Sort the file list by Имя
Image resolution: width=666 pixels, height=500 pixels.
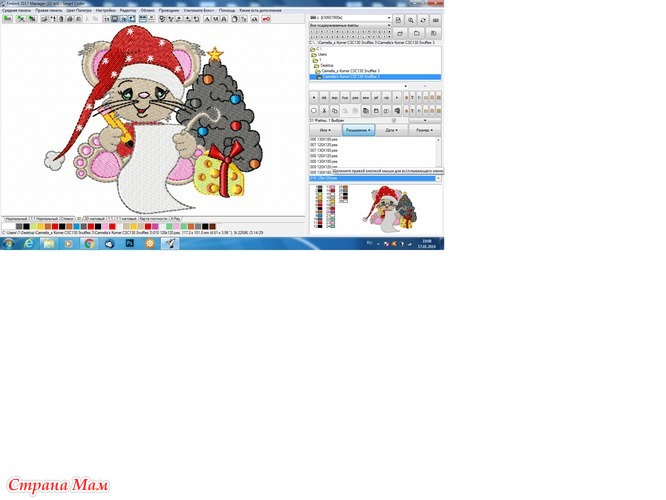click(x=325, y=130)
